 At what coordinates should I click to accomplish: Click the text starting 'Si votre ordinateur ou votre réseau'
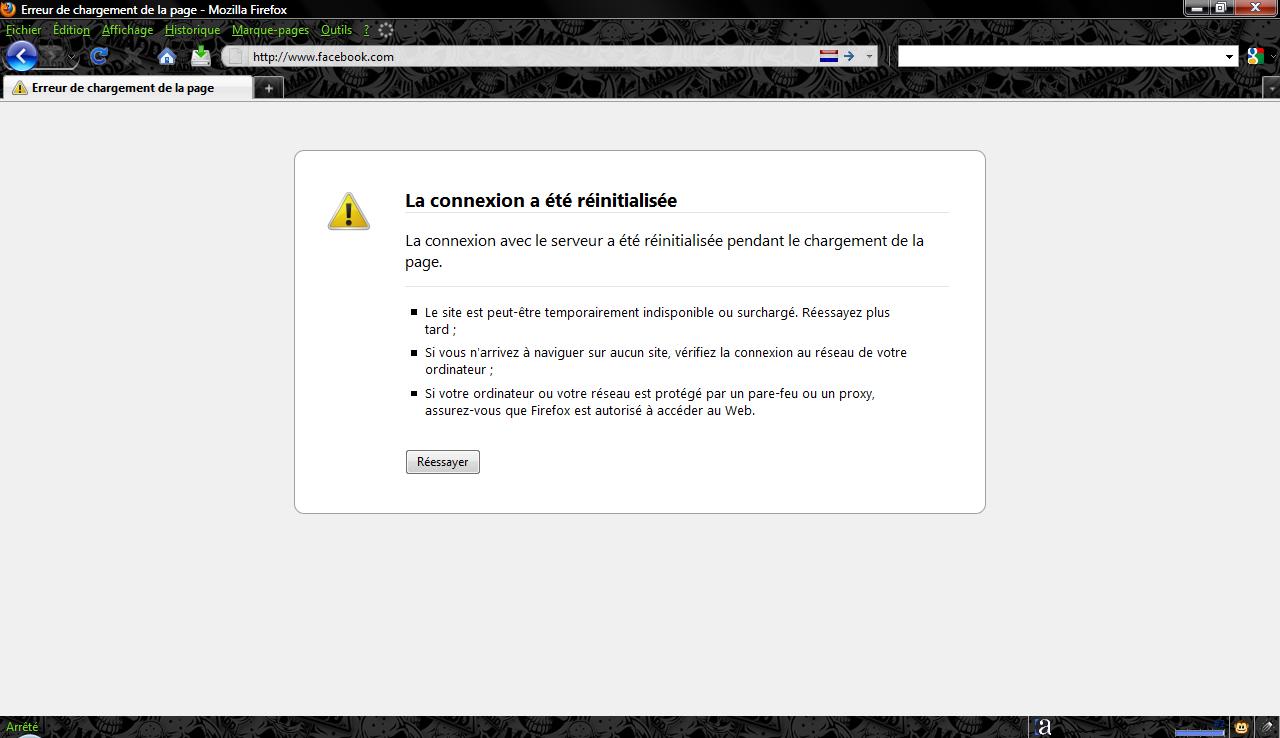pos(650,402)
